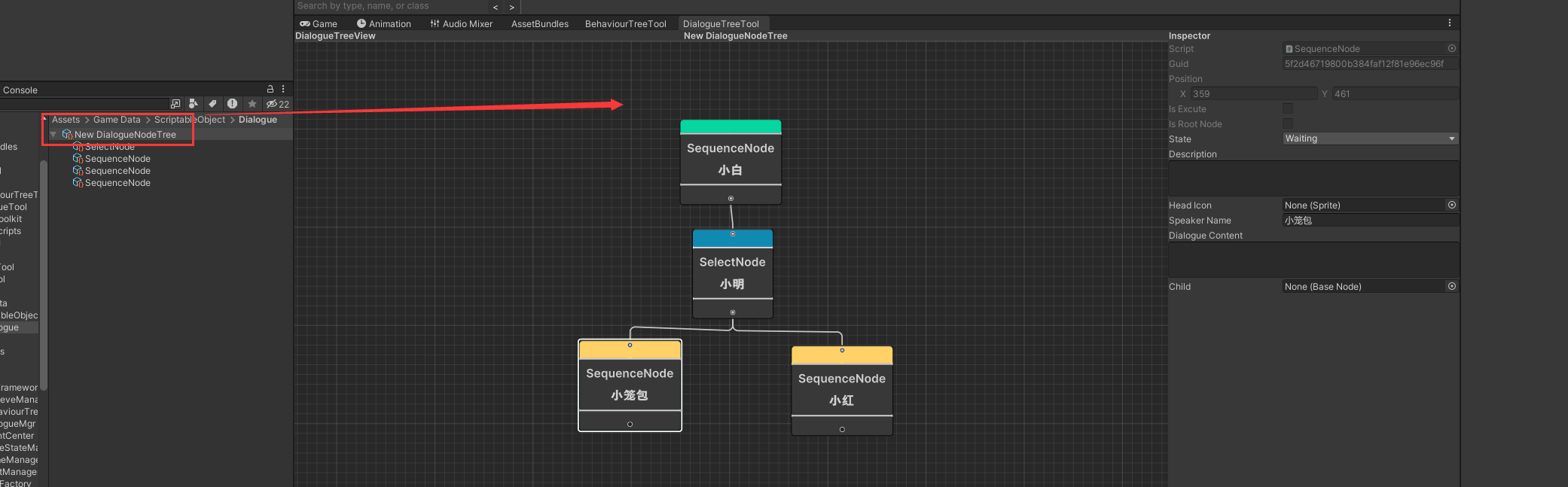This screenshot has height=487, width=1568.
Task: Click the next result arrow beside search
Action: pyautogui.click(x=512, y=7)
